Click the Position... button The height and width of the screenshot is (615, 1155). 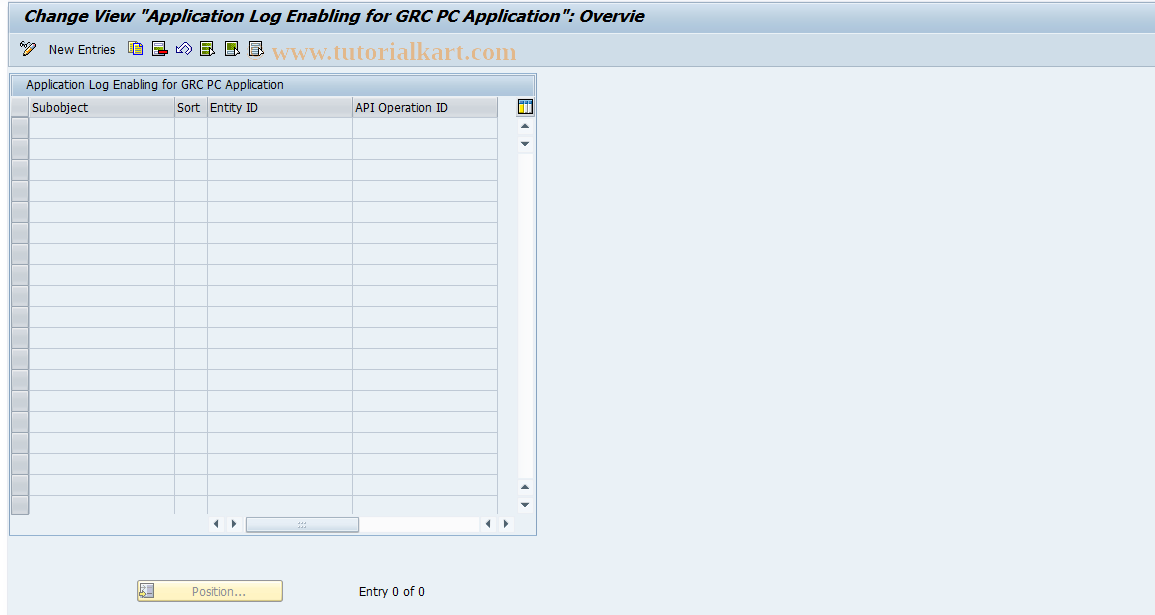(210, 591)
